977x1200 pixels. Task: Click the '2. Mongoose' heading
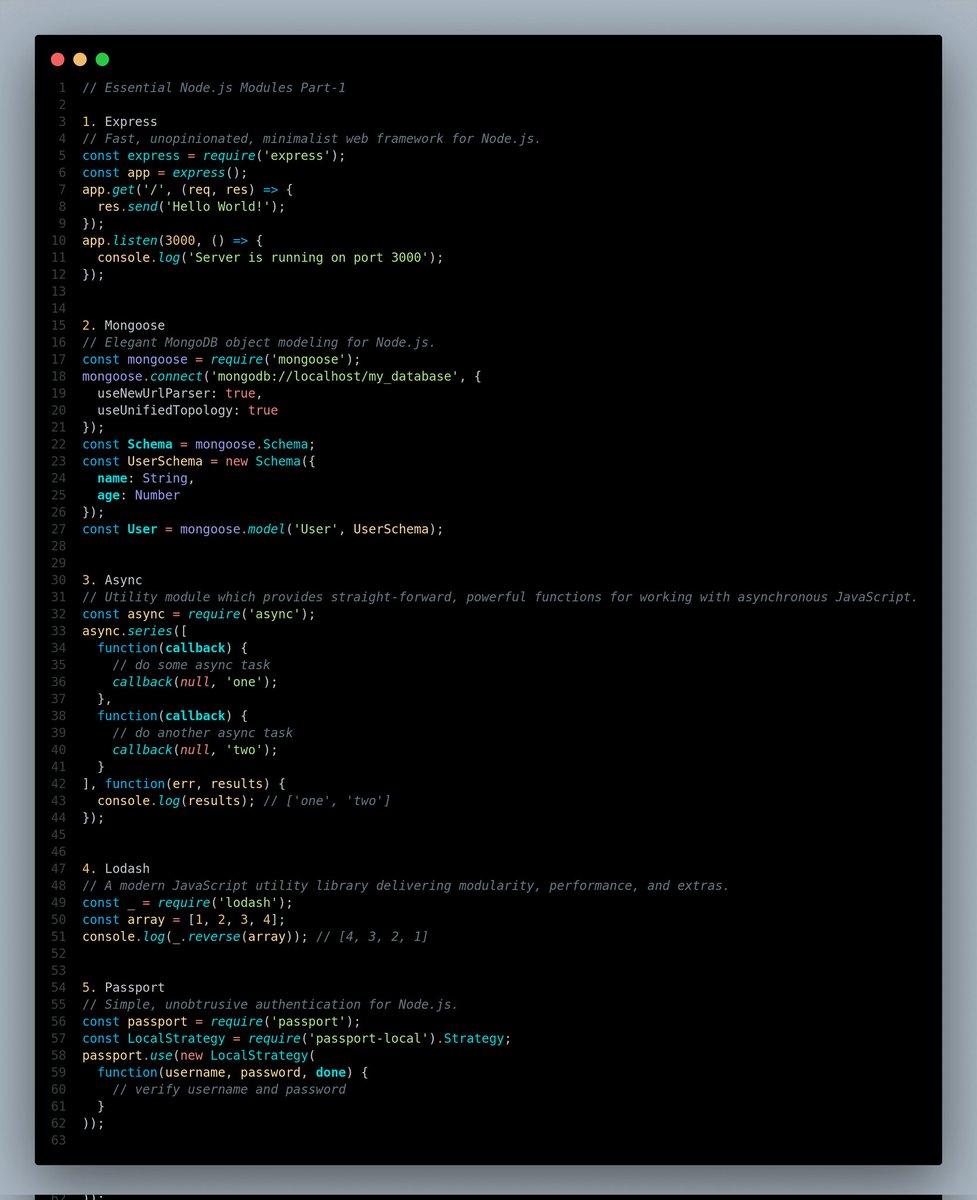pyautogui.click(x=123, y=325)
